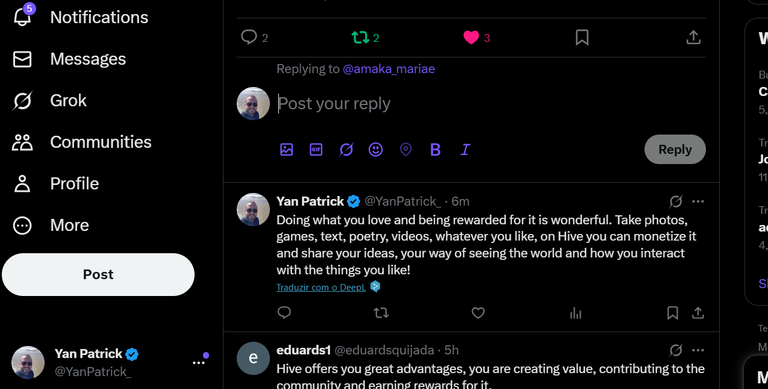
Task: Toggle italic text formatting
Action: tap(465, 149)
